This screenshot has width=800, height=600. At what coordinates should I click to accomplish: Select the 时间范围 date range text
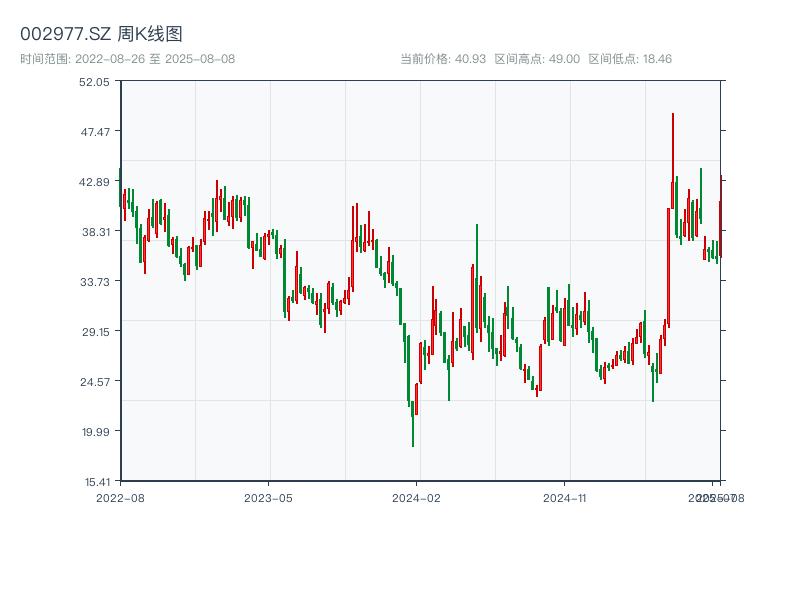[127, 59]
